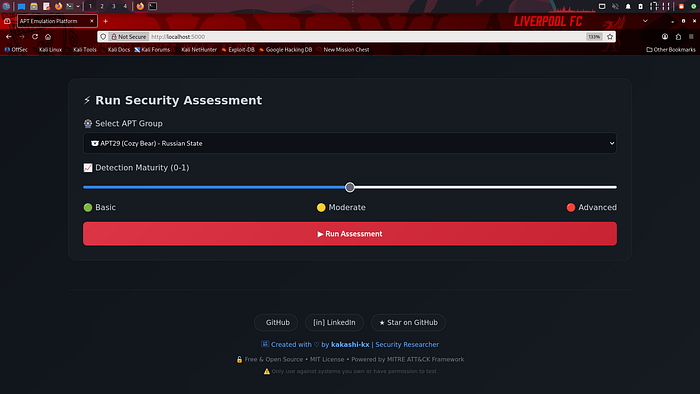Click the Advanced end of the slider track

(x=615, y=187)
